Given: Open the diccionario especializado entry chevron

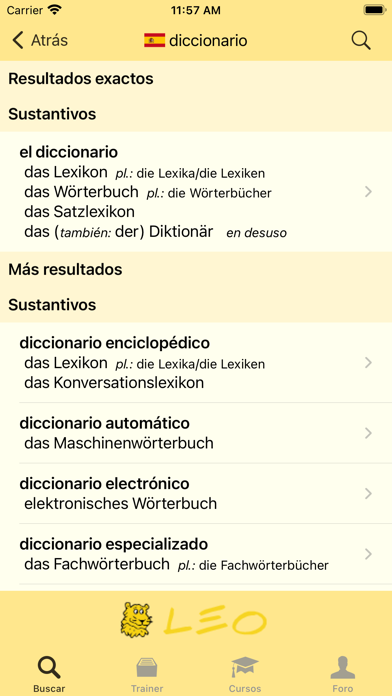Looking at the screenshot, I should click(x=368, y=554).
